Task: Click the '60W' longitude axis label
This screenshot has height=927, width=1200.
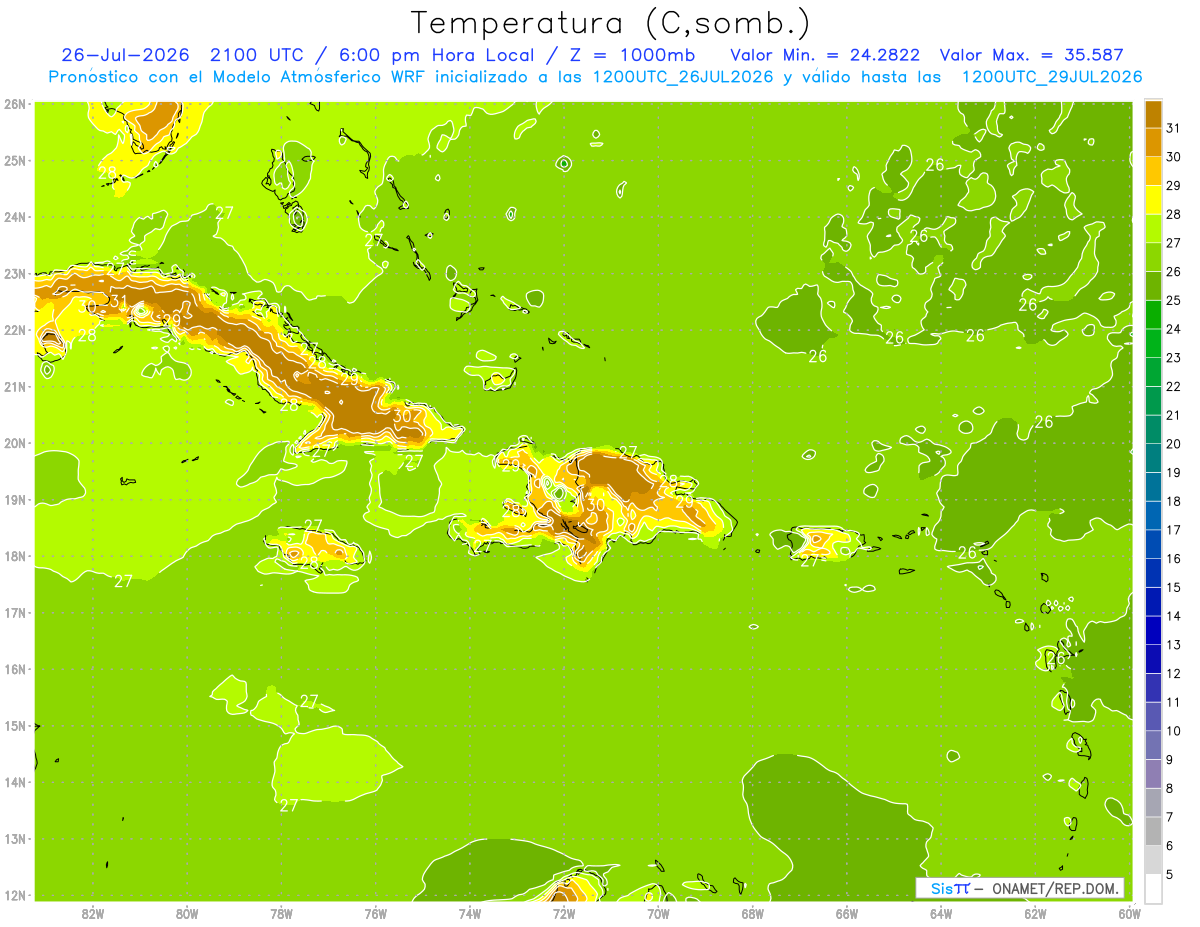Action: 1130,913
